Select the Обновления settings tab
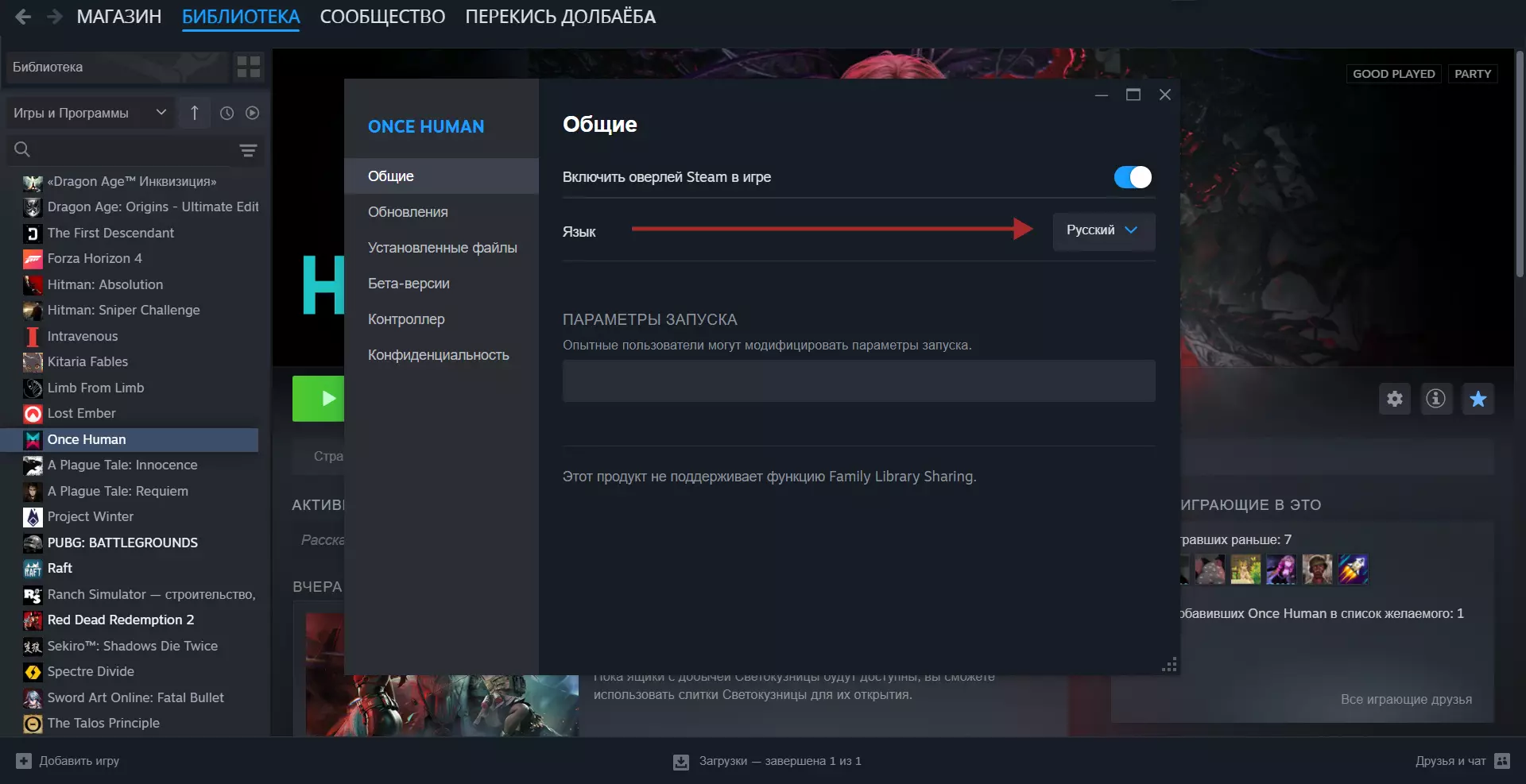Image resolution: width=1526 pixels, height=784 pixels. coord(442,212)
